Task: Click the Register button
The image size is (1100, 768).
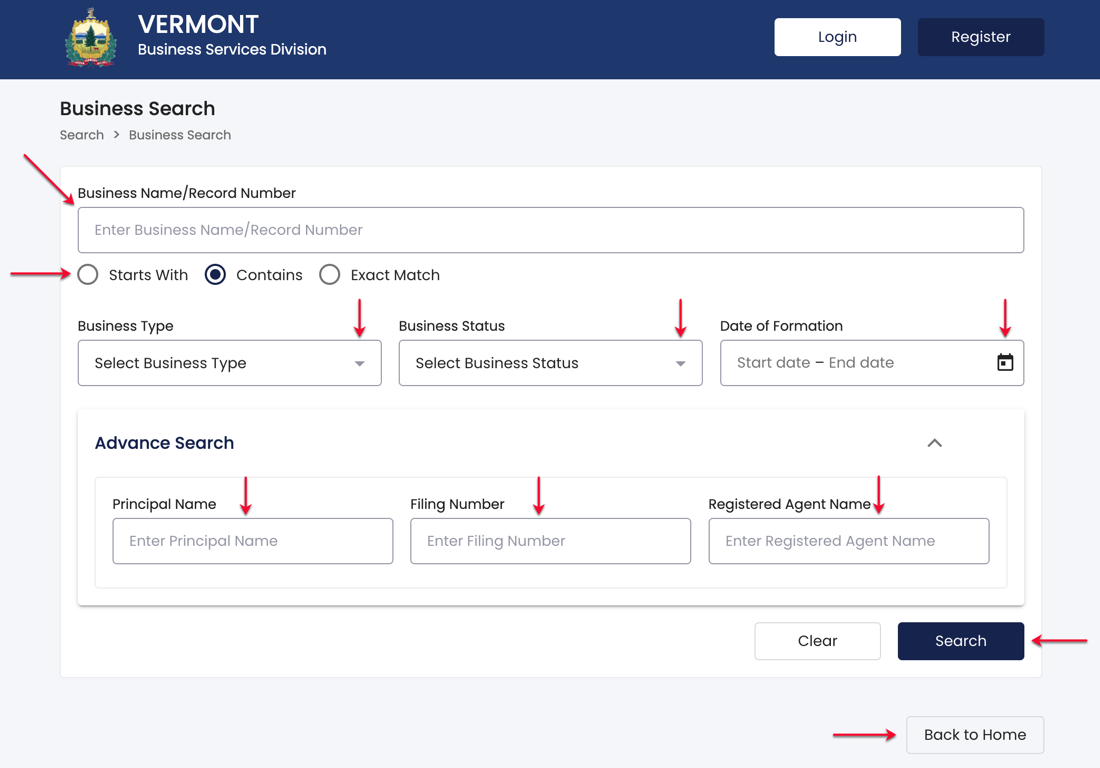Action: pyautogui.click(x=981, y=37)
